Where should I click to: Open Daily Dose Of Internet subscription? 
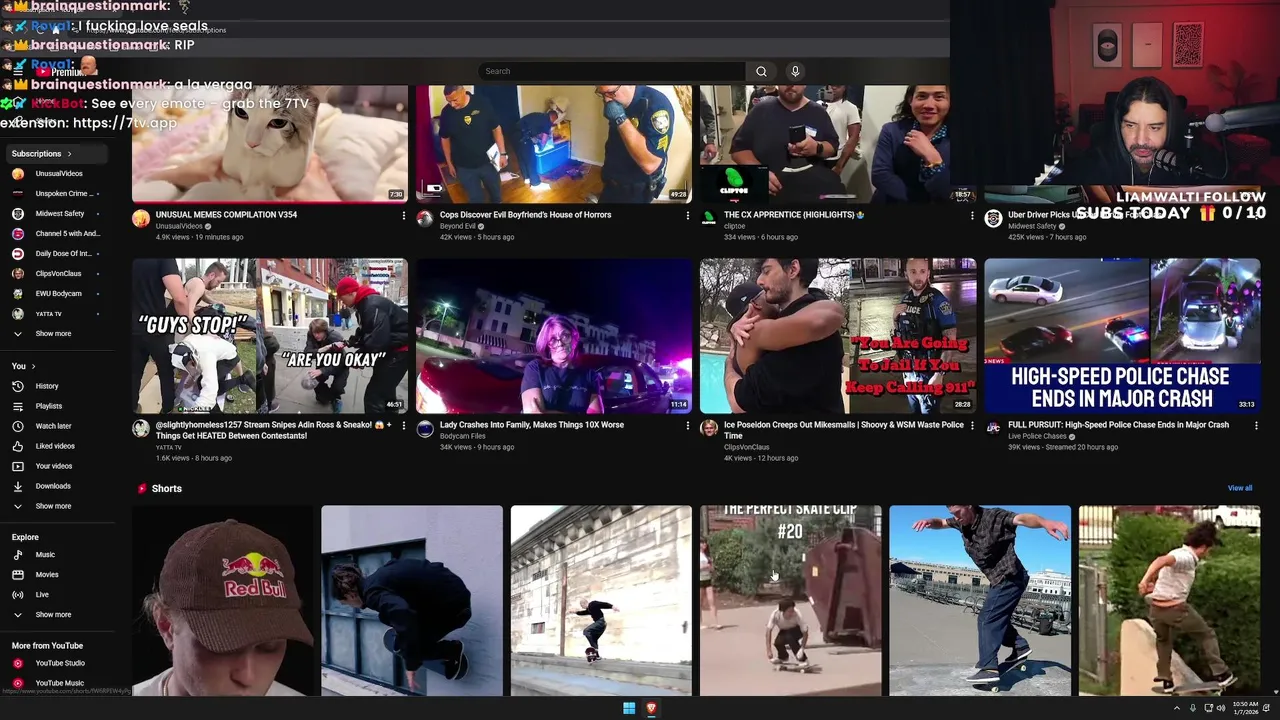click(63, 254)
